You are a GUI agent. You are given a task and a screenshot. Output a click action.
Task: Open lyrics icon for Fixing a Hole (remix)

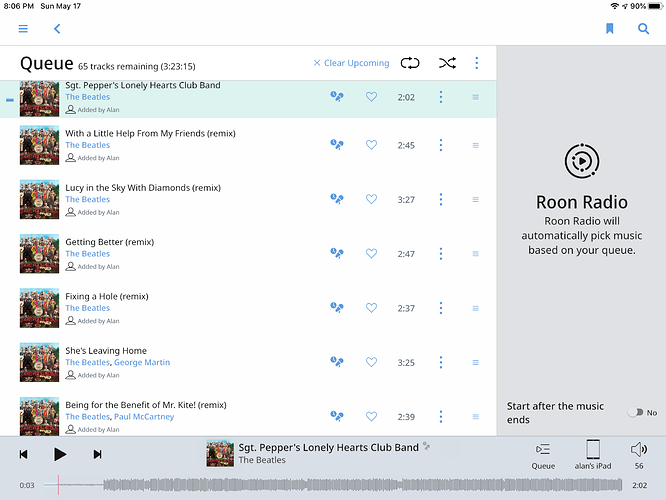[337, 308]
